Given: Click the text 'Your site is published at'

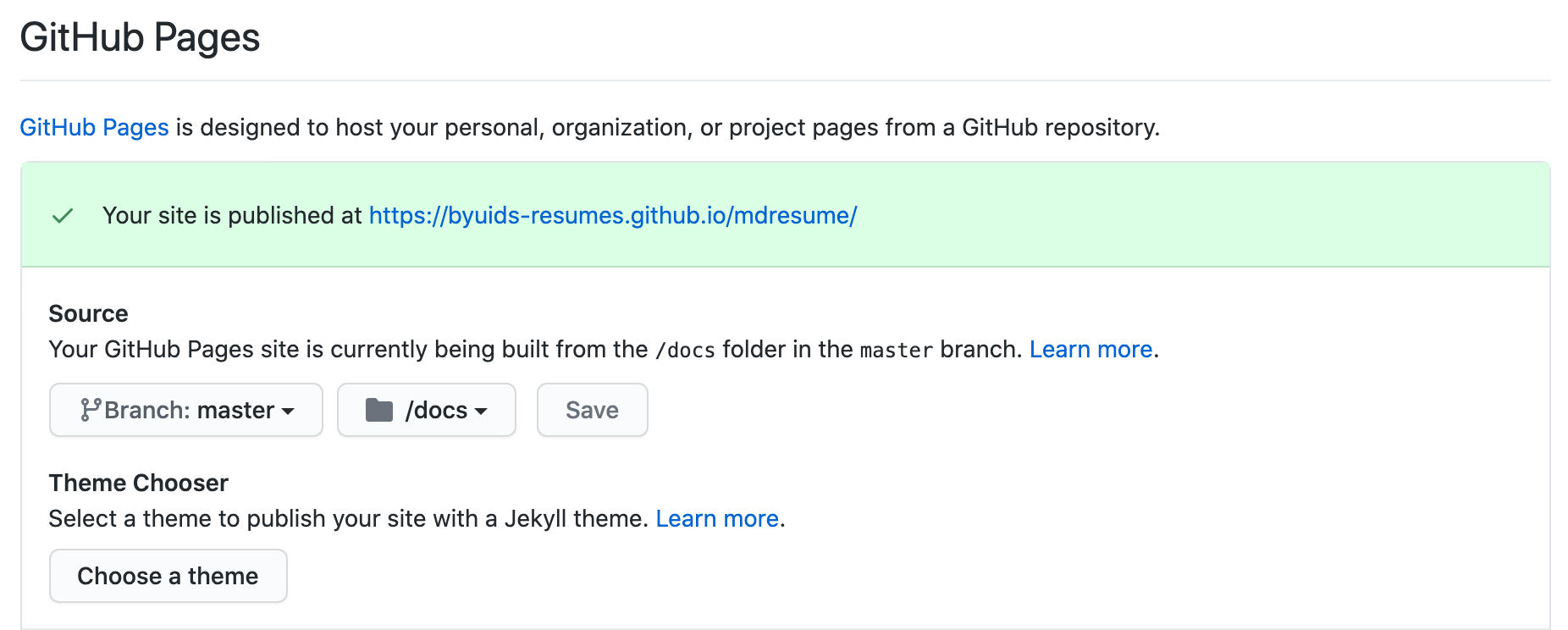Looking at the screenshot, I should (233, 215).
